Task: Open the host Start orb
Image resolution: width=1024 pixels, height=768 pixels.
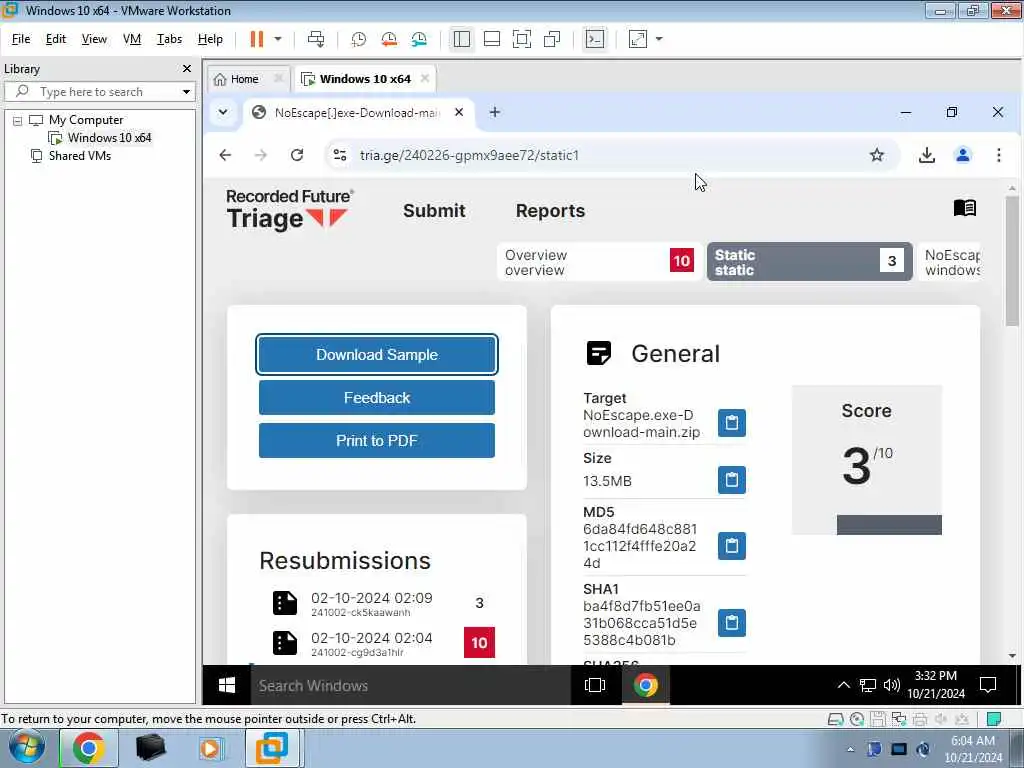Action: coord(26,748)
